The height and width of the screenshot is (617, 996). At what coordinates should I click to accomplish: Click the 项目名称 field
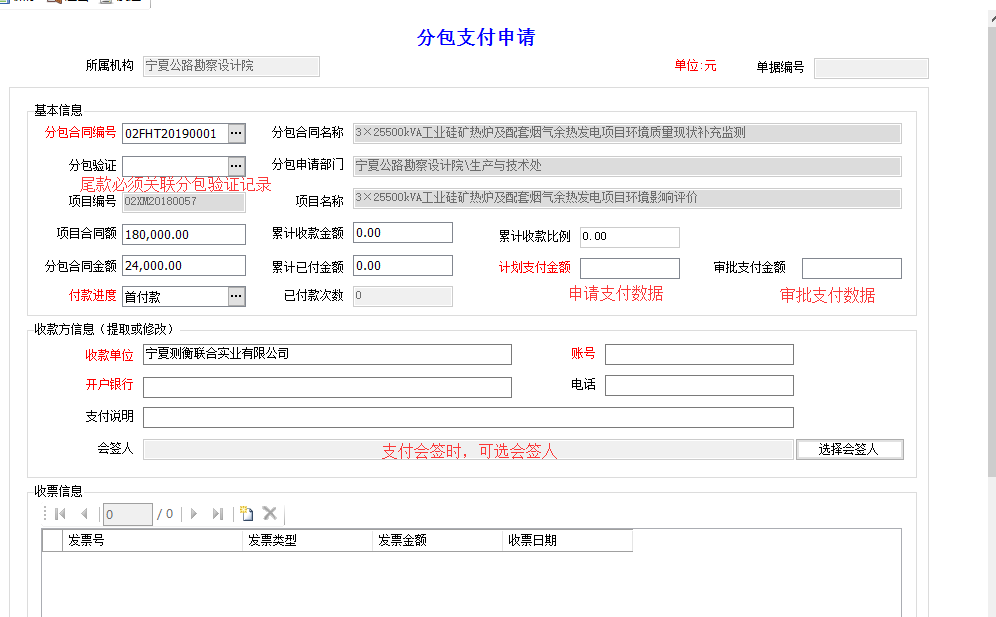(x=627, y=198)
